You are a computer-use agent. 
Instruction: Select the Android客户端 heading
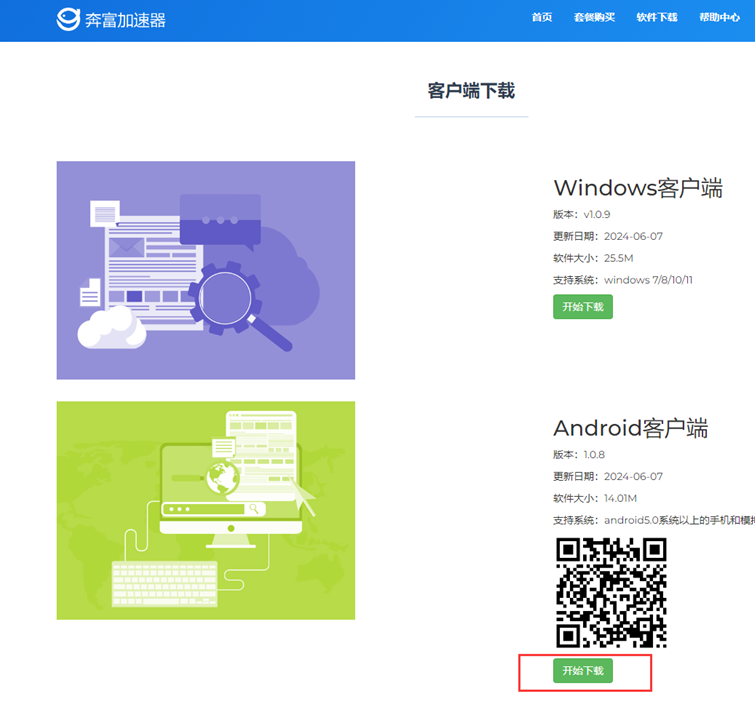click(631, 428)
